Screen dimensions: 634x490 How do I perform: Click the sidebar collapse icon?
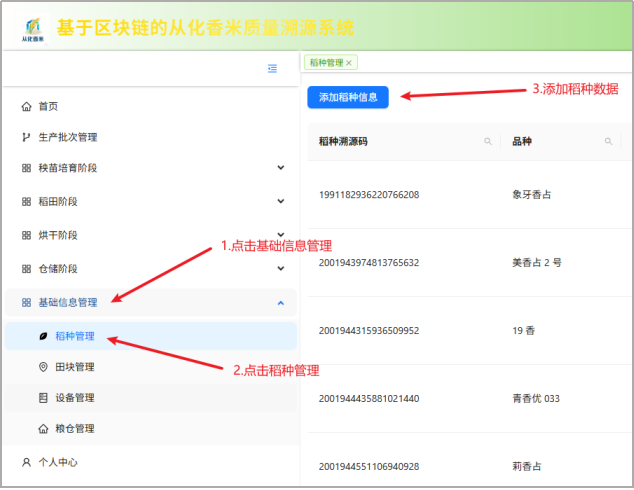pyautogui.click(x=272, y=68)
